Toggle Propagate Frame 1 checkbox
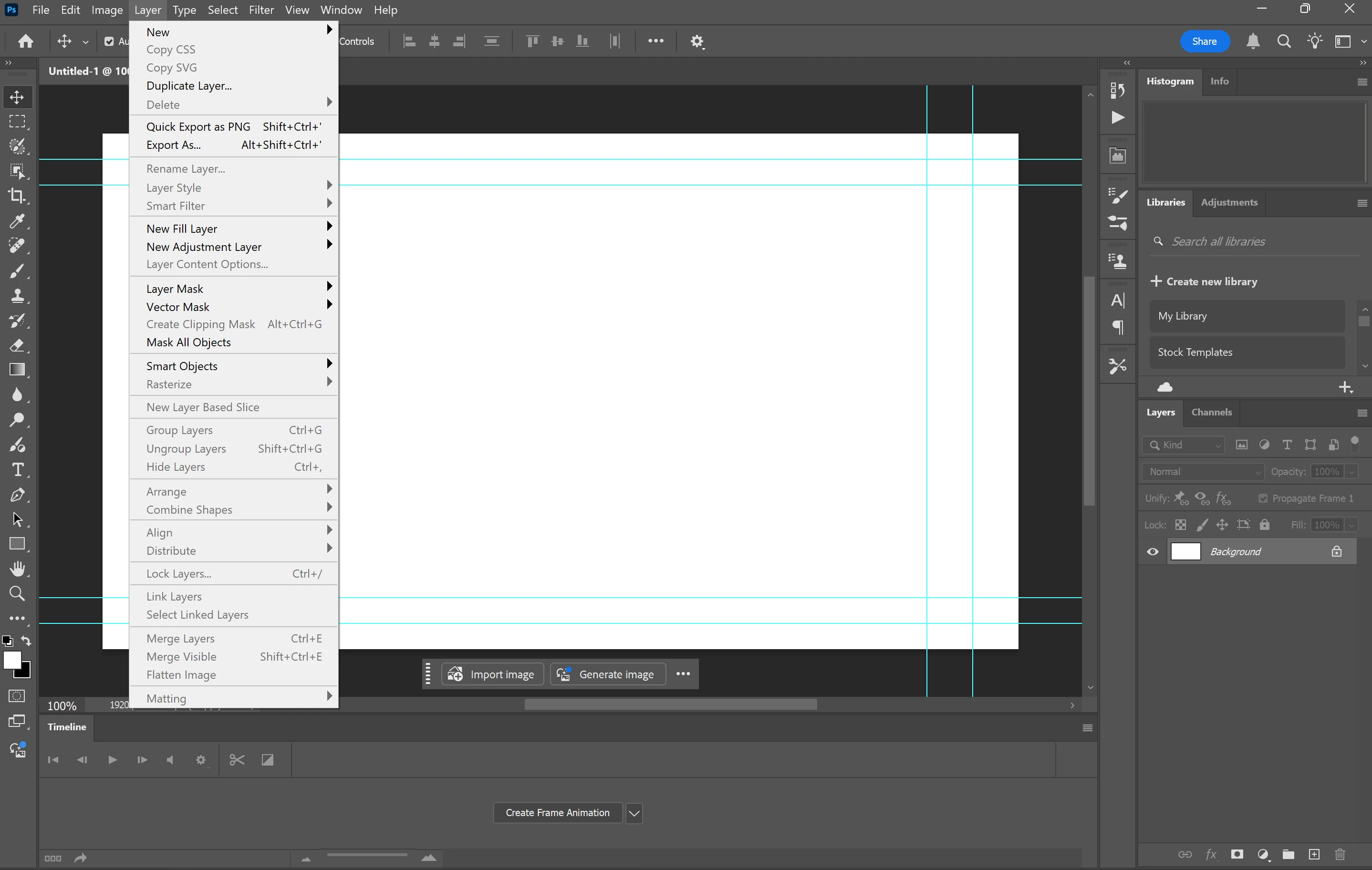 click(1263, 498)
